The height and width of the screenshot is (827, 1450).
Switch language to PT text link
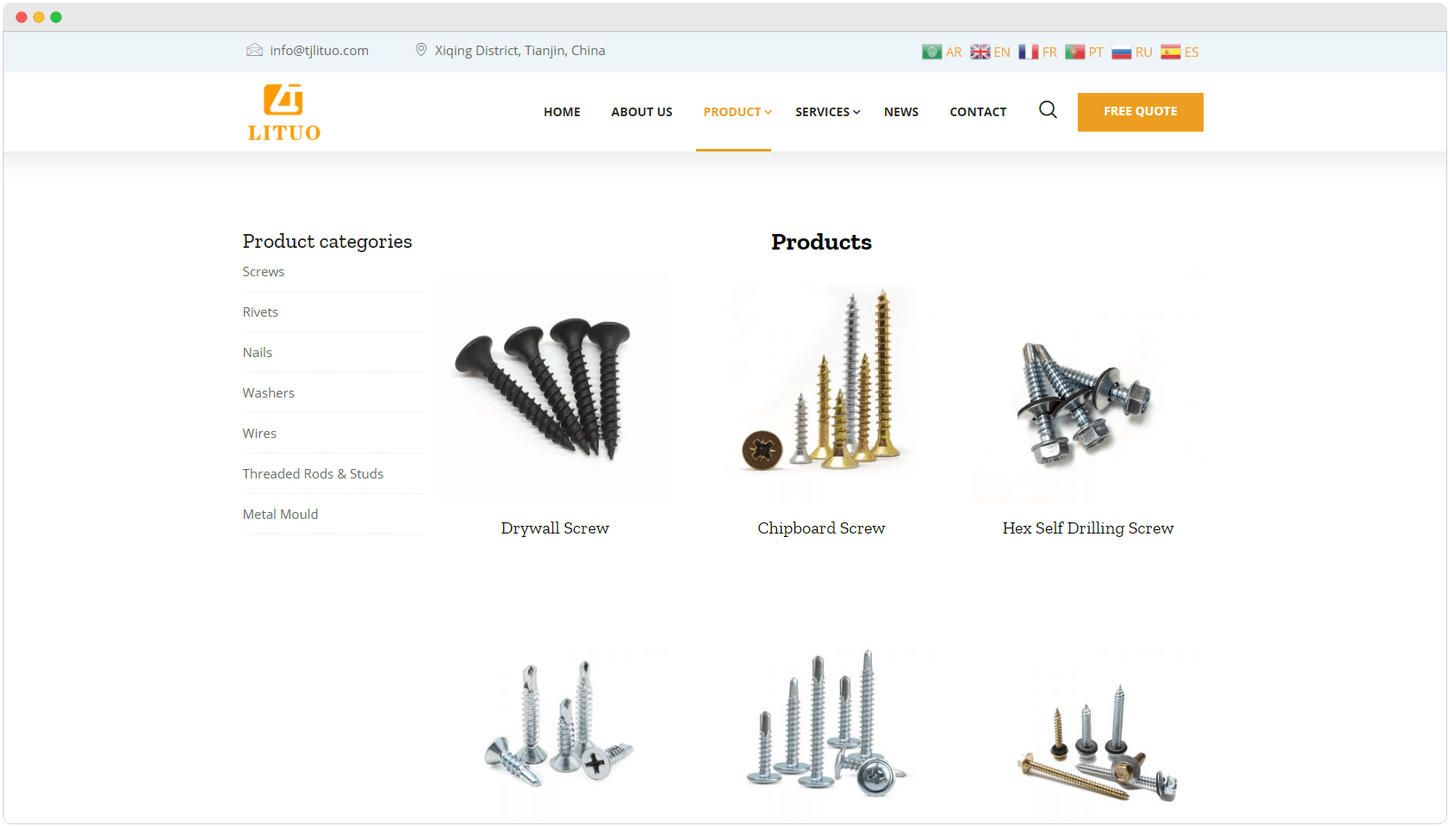point(1096,52)
